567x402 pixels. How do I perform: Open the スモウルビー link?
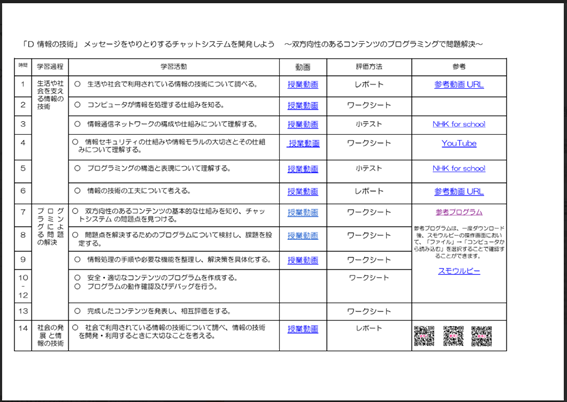point(459,271)
